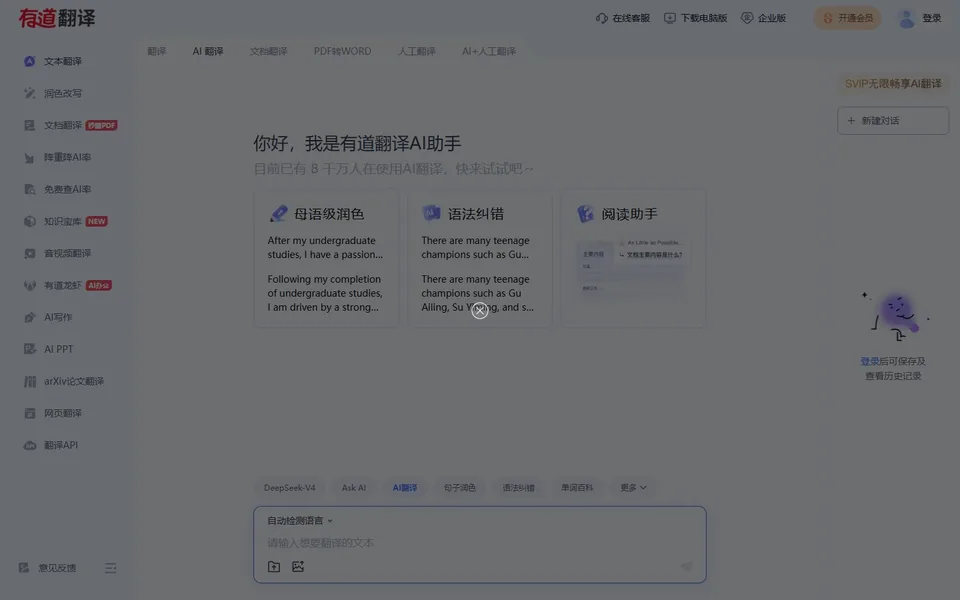
Task: Click the upload file folder icon
Action: (274, 566)
